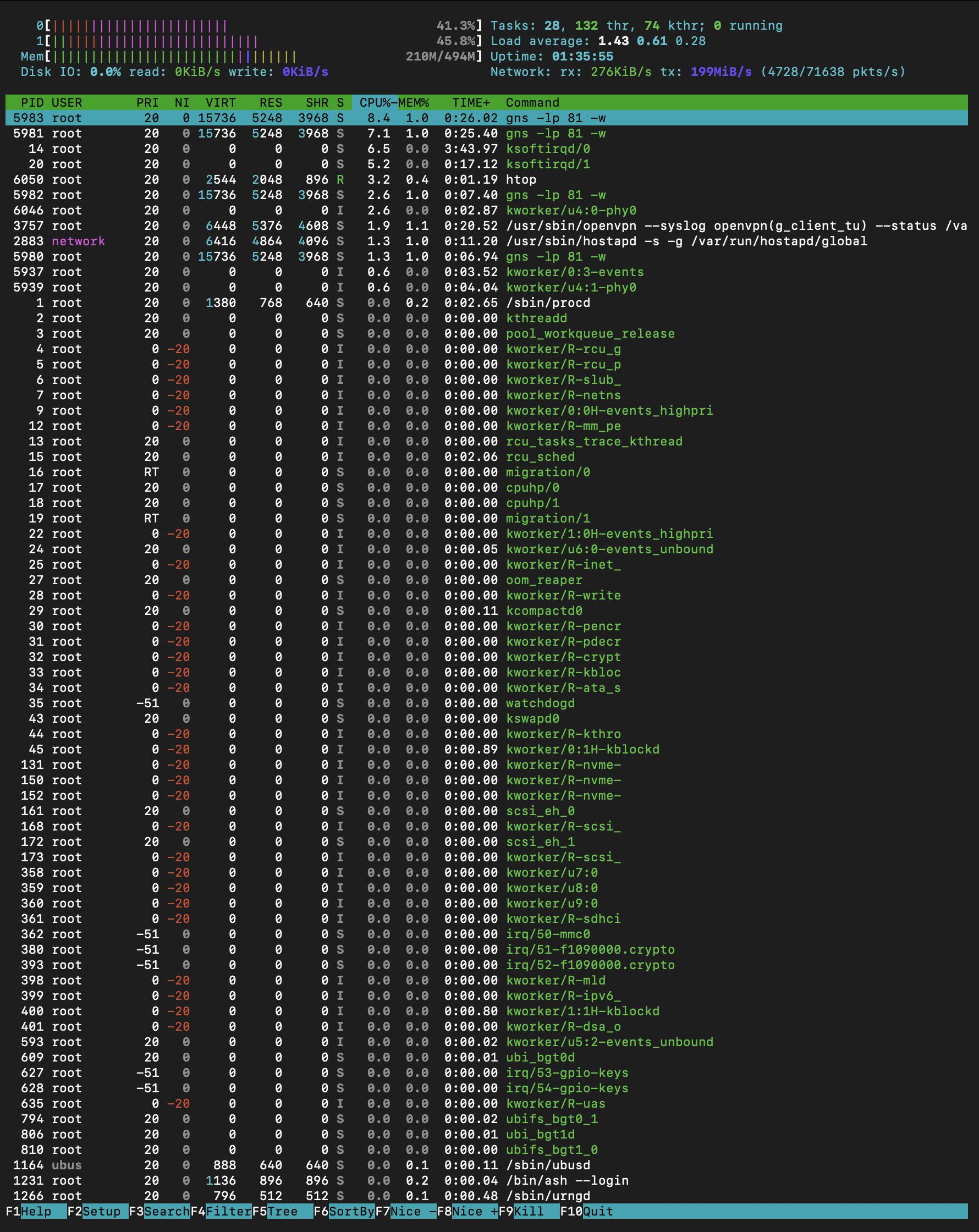Sort by MEM% column header
The width and height of the screenshot is (979, 1232).
point(414,103)
